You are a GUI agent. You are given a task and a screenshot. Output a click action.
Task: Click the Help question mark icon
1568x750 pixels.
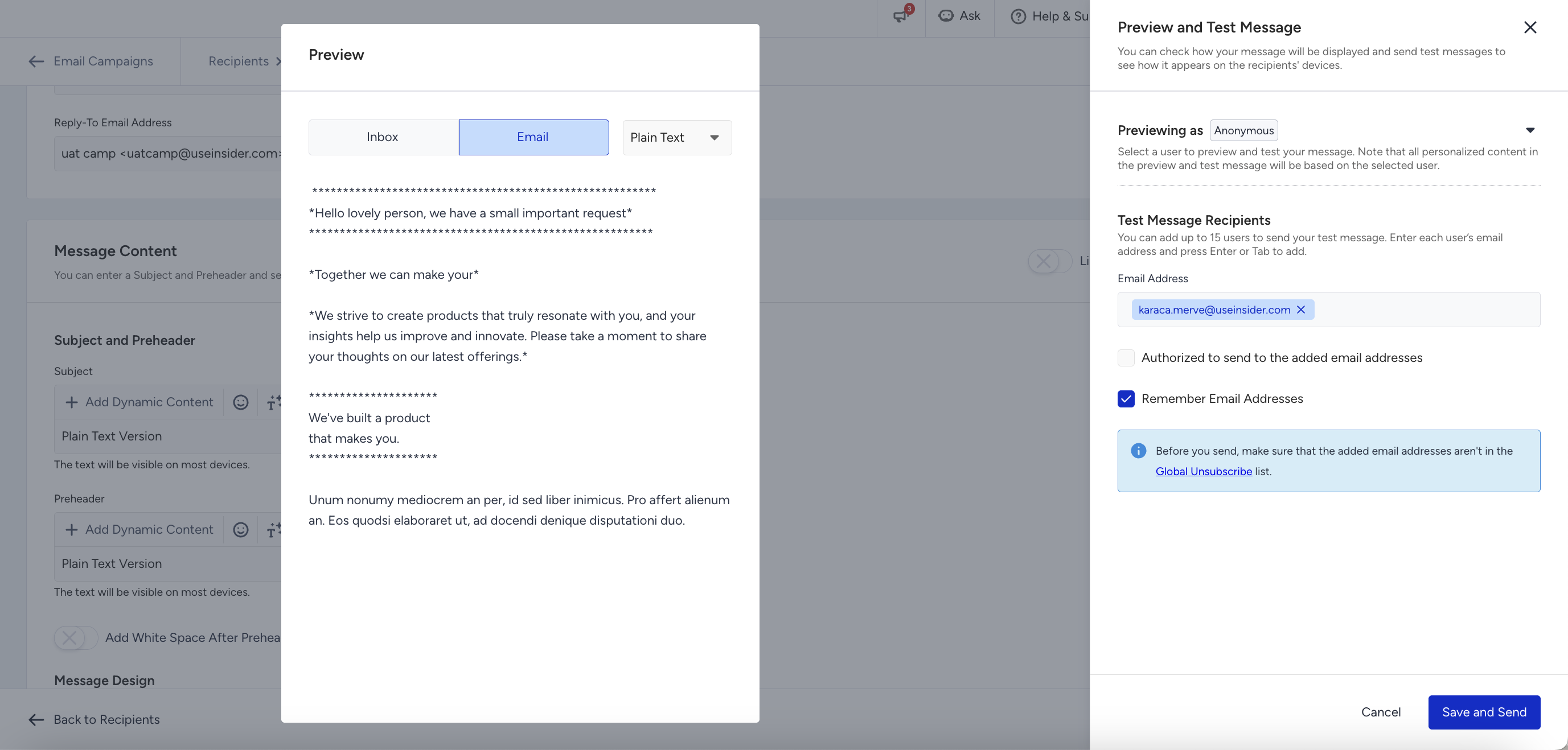(1019, 17)
